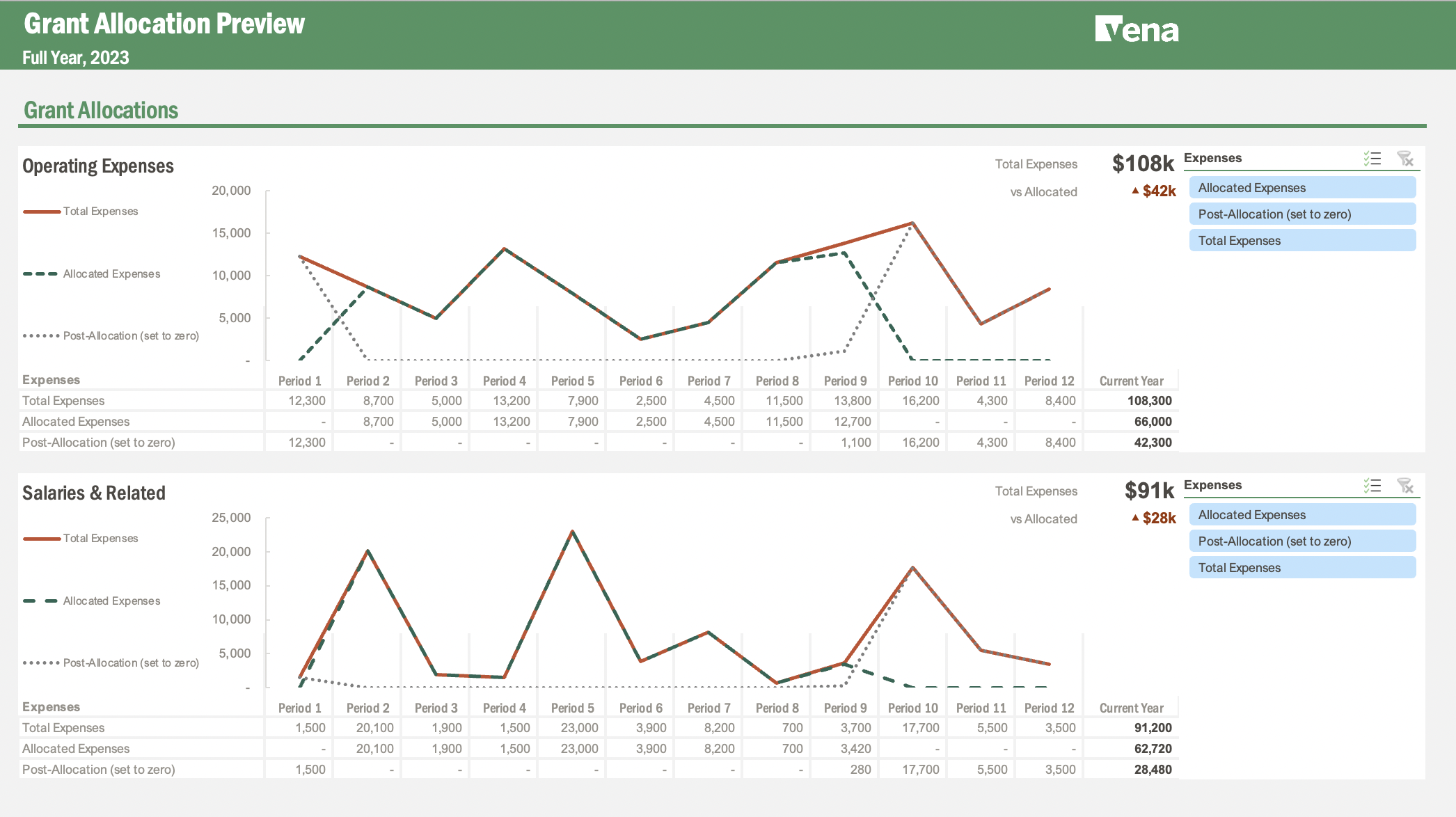Toggle the Allocated Expenses filter chip in Operating Expenses
This screenshot has width=1456, height=817.
[x=1302, y=187]
